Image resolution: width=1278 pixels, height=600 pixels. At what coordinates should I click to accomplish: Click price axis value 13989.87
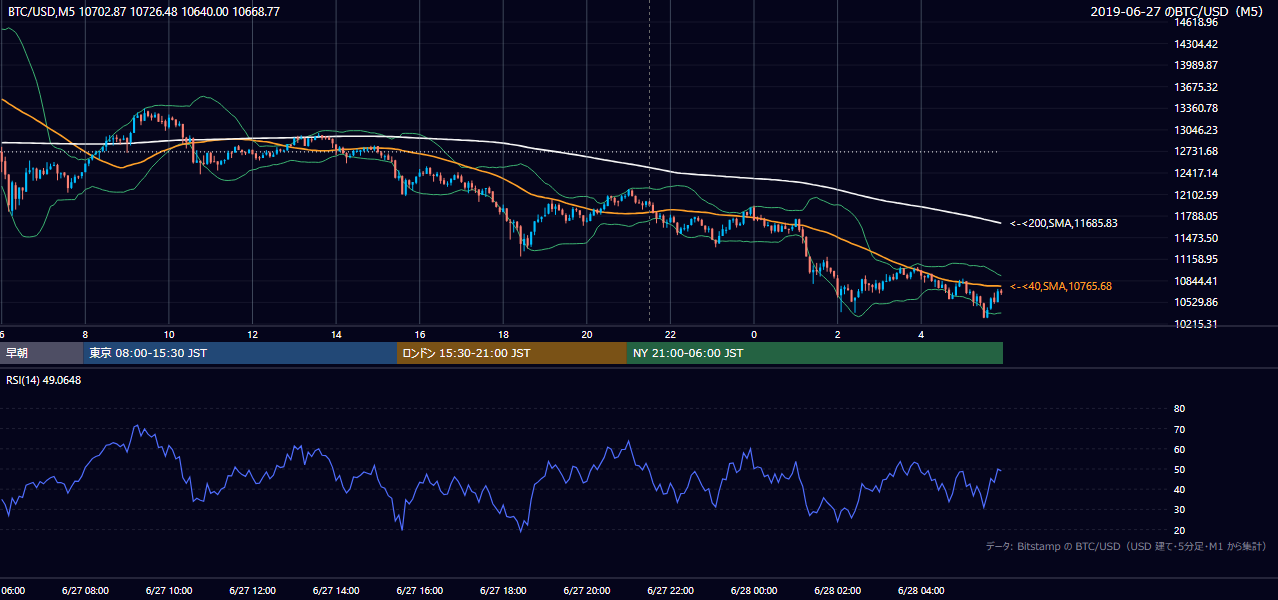pos(1197,65)
